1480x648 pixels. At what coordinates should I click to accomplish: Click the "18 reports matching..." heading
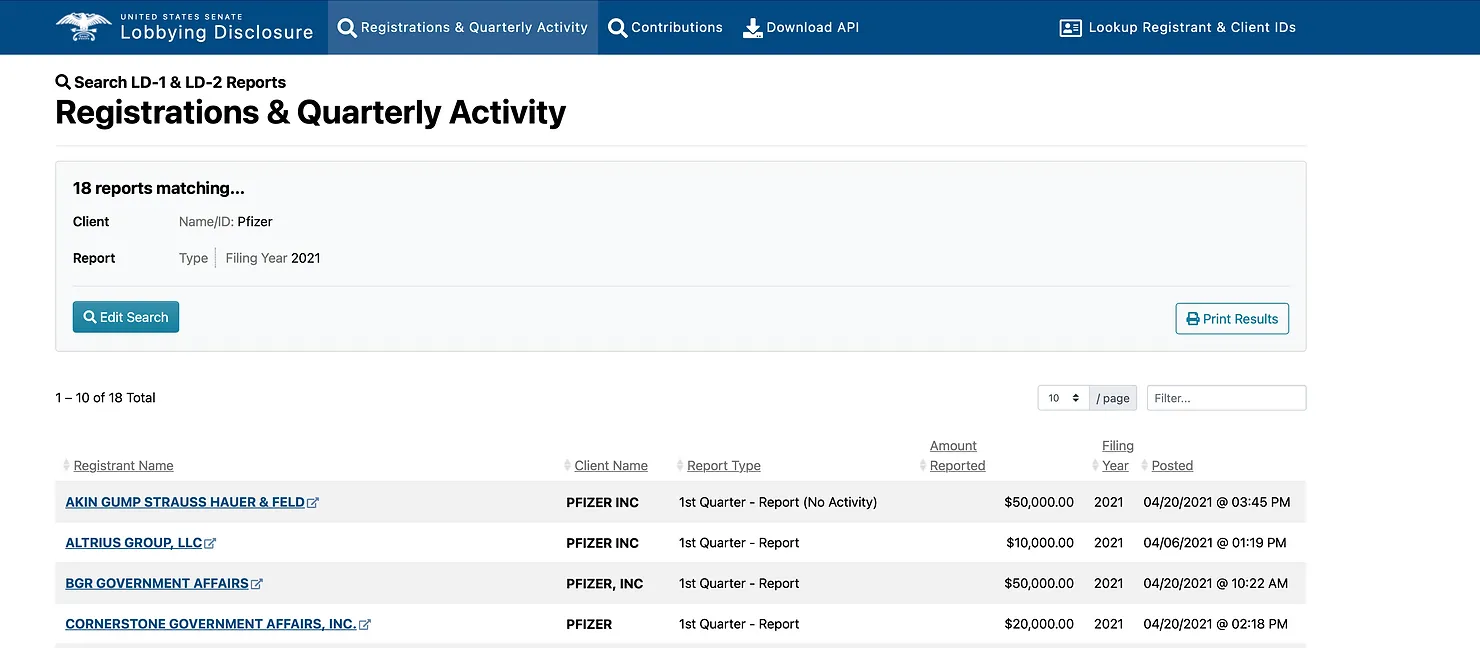pos(159,188)
